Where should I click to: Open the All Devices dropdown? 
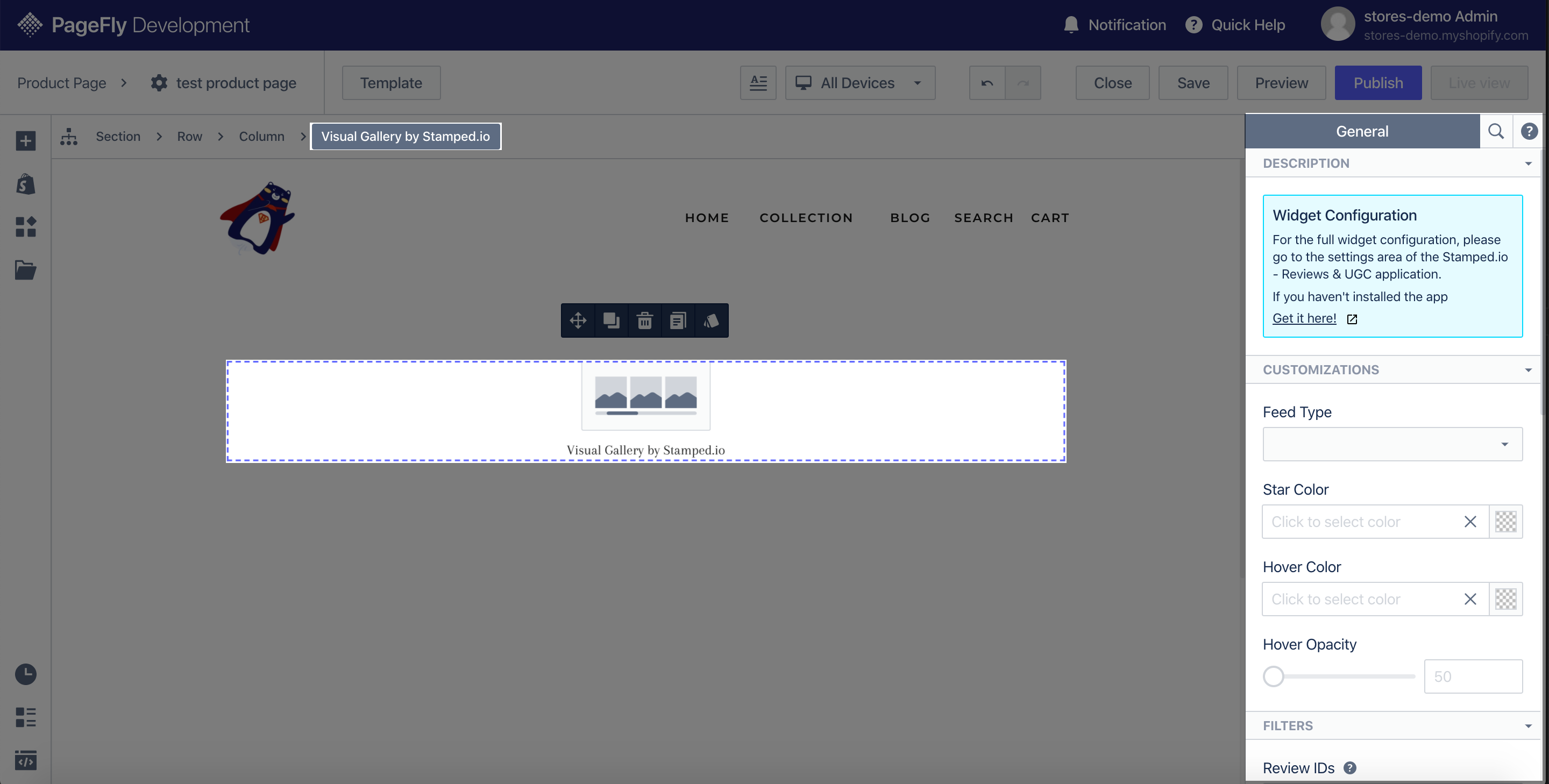tap(860, 83)
